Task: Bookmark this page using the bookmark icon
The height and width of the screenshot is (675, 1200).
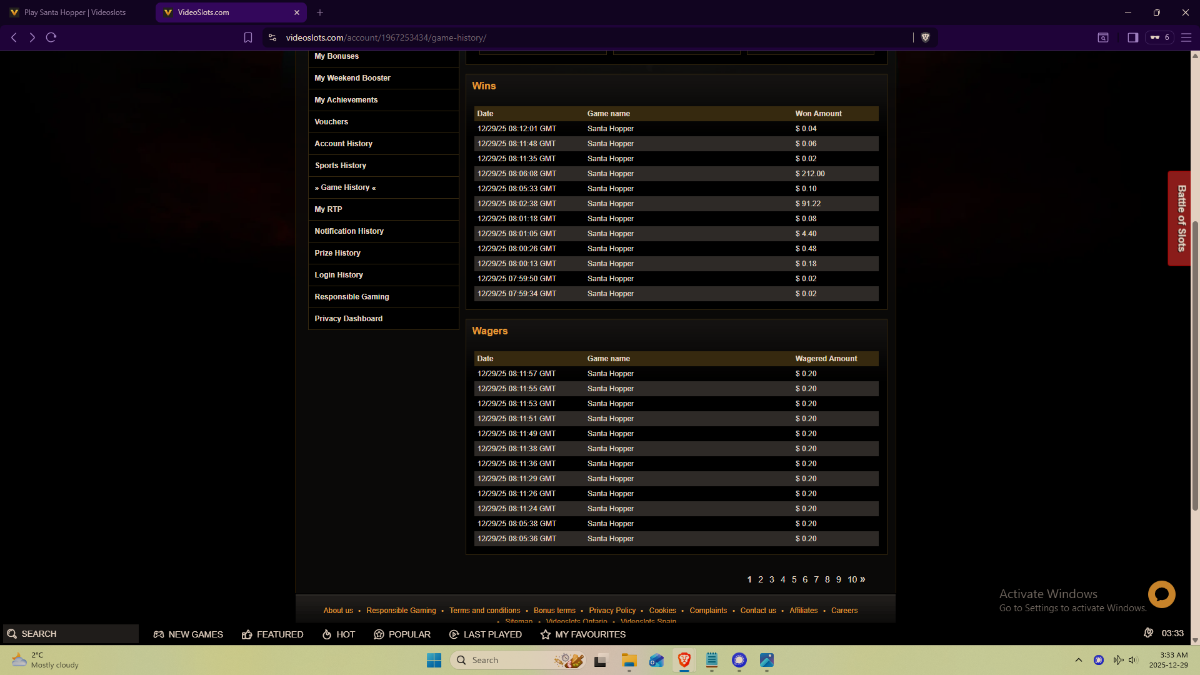Action: pos(248,37)
